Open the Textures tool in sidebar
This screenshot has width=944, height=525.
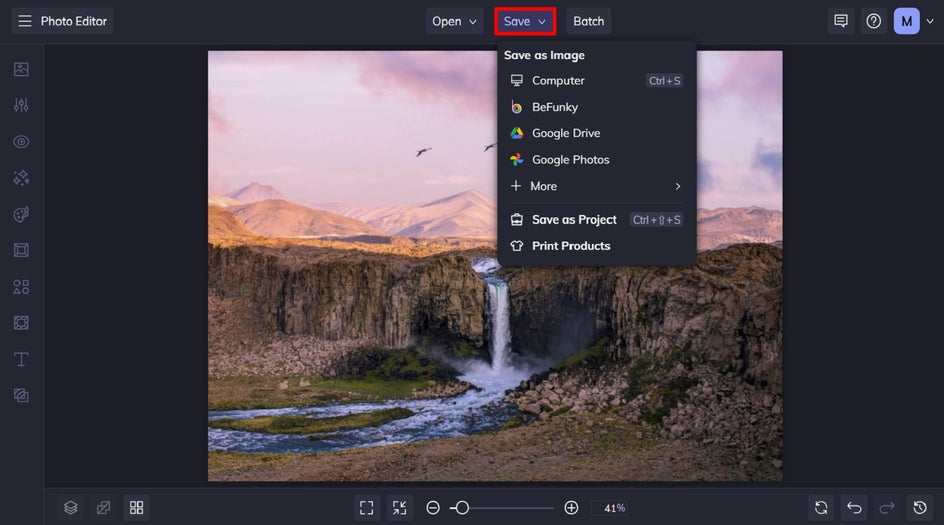[21, 396]
